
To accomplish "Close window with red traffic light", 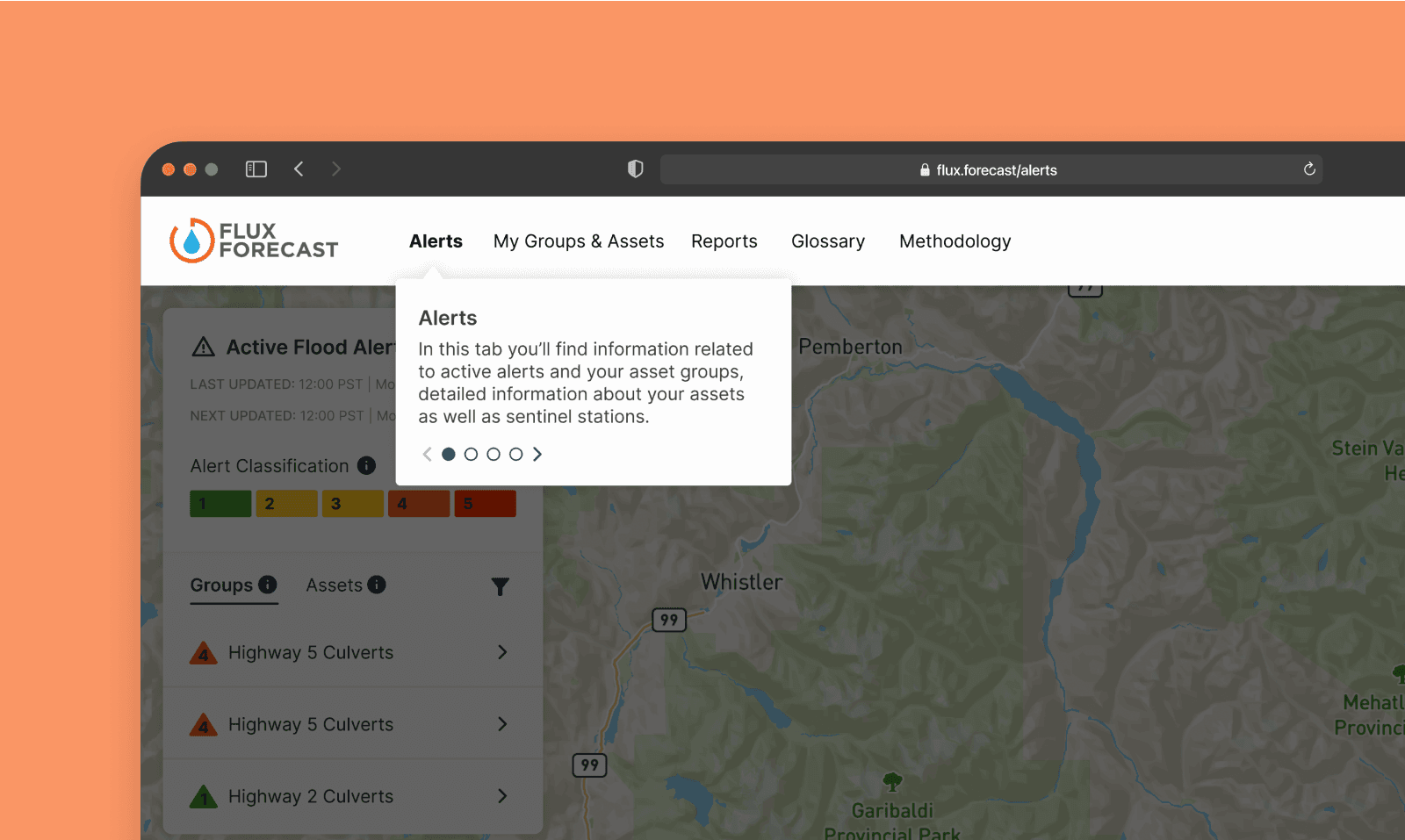I will (x=169, y=169).
